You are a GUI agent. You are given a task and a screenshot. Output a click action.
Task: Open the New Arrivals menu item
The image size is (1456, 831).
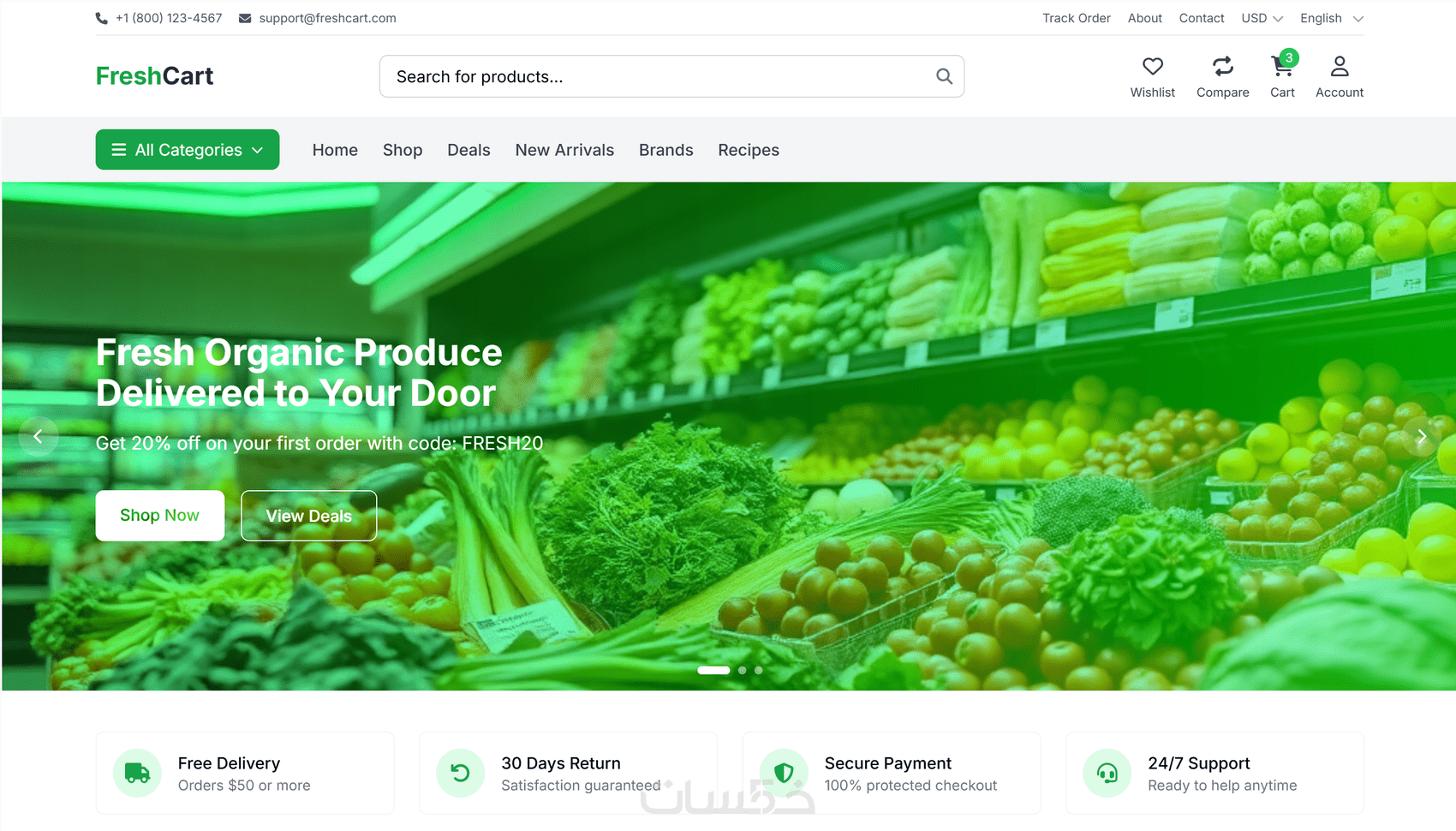(564, 150)
